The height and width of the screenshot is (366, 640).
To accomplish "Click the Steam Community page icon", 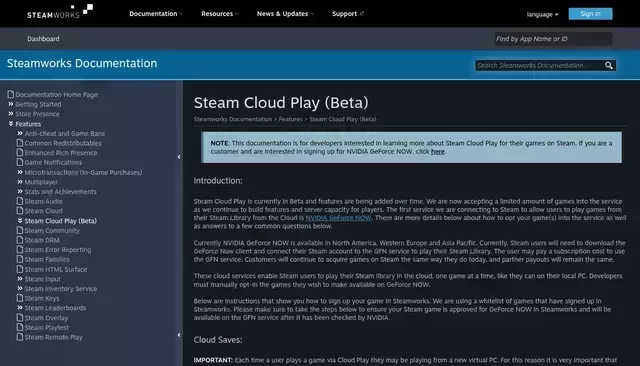I will point(20,230).
